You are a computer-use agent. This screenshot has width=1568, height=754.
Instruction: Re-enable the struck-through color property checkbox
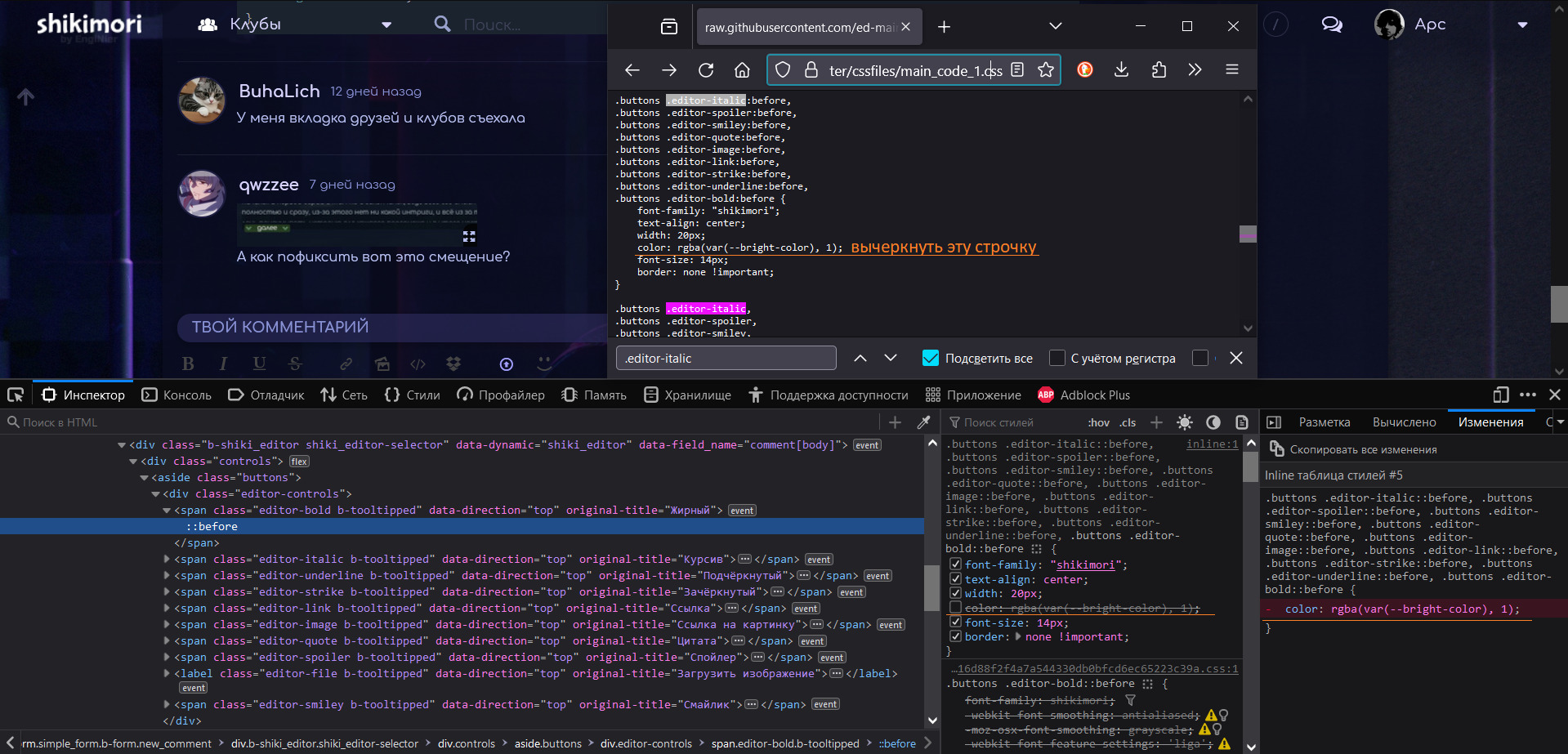coord(955,608)
